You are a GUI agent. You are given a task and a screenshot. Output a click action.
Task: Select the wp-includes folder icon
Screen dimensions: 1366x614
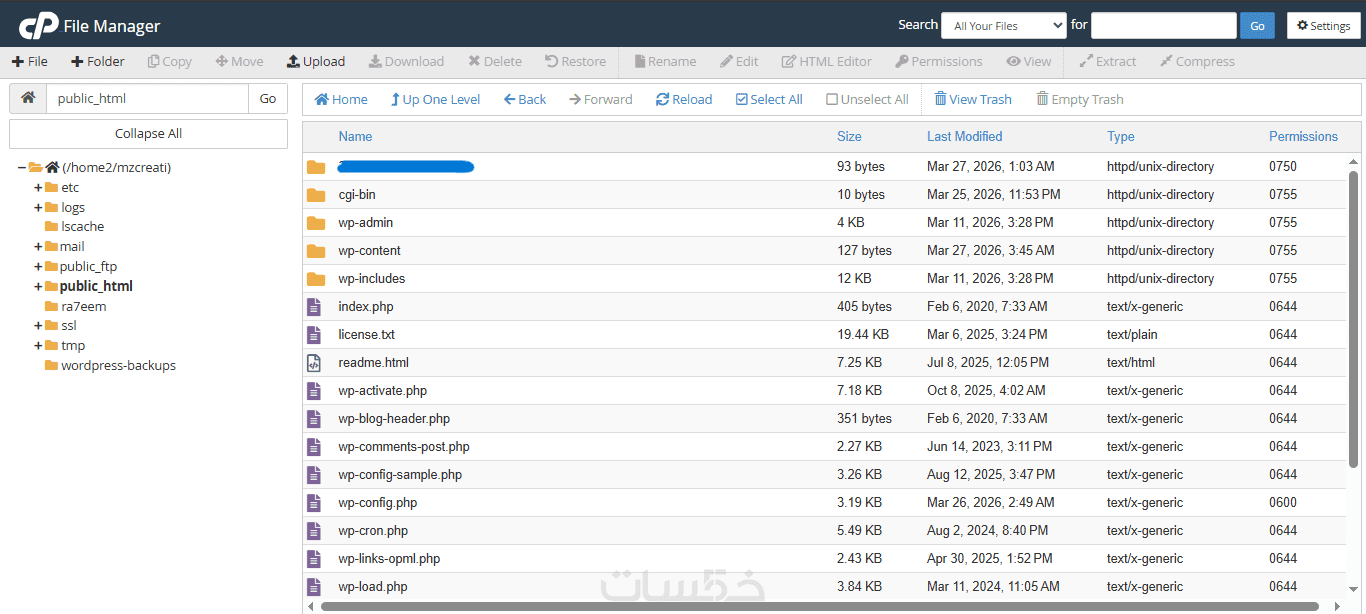coord(316,279)
